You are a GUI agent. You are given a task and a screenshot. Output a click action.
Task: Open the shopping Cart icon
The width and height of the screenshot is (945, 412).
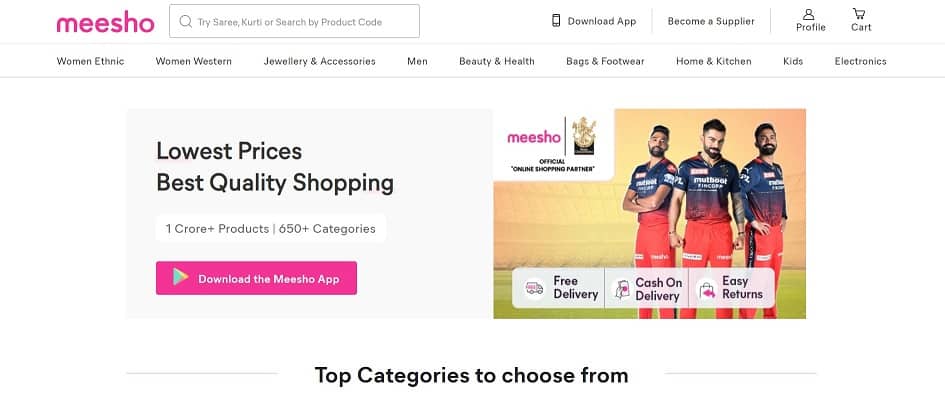click(860, 14)
